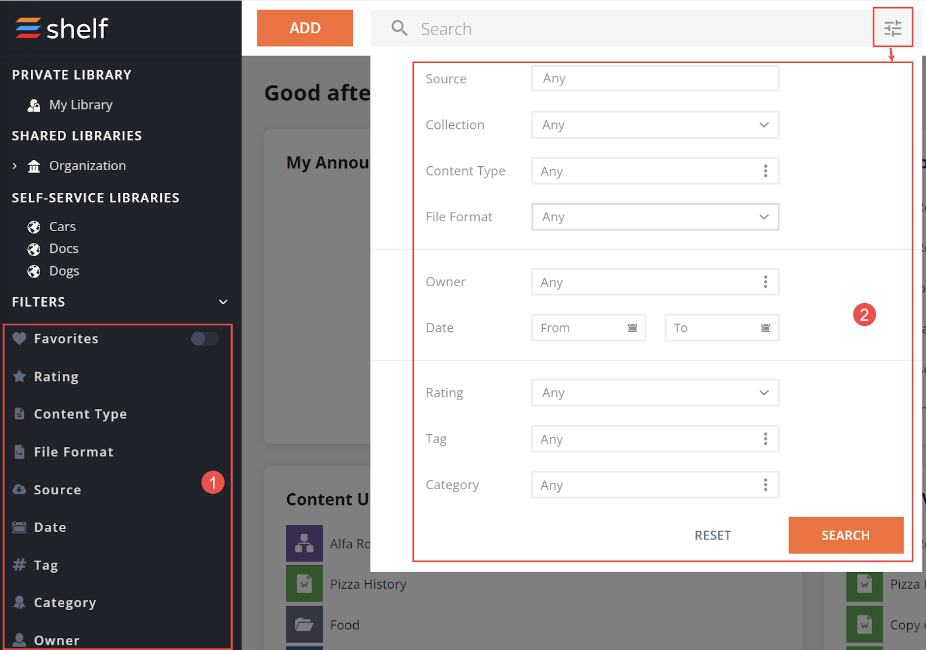The image size is (926, 650).
Task: Collapse the Filters section
Action: click(x=222, y=301)
